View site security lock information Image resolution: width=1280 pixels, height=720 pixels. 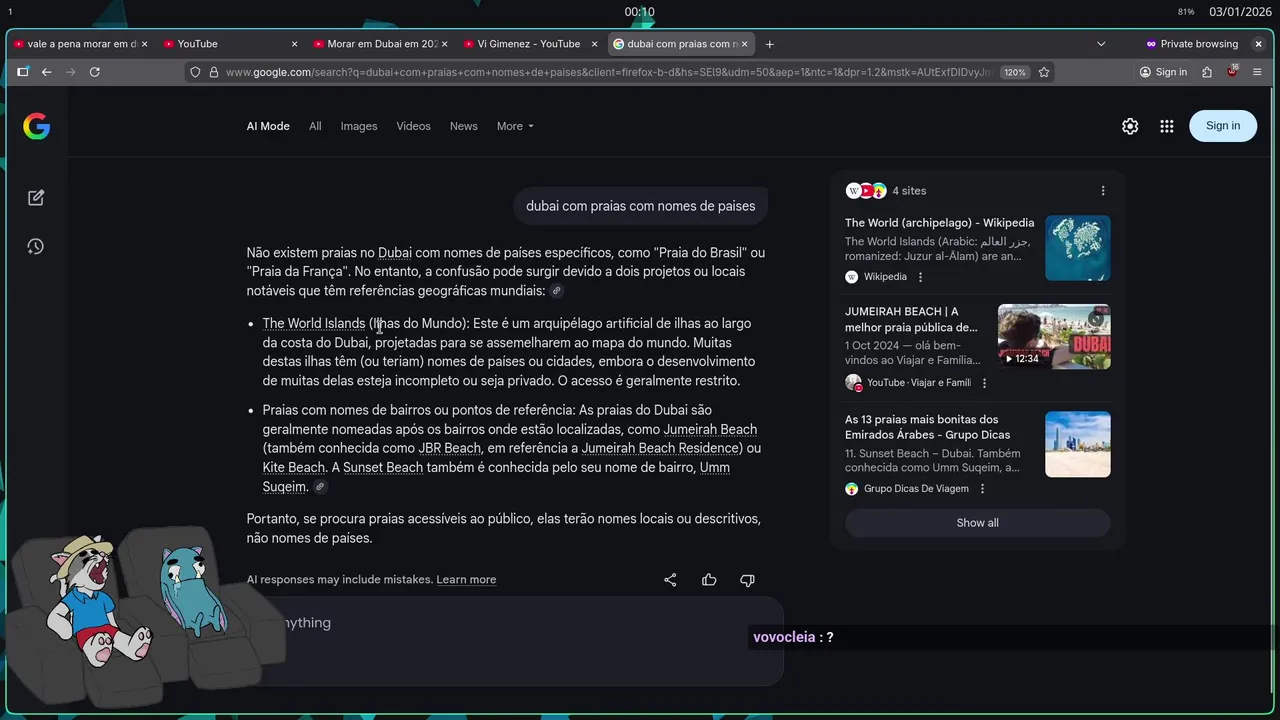tap(213, 72)
